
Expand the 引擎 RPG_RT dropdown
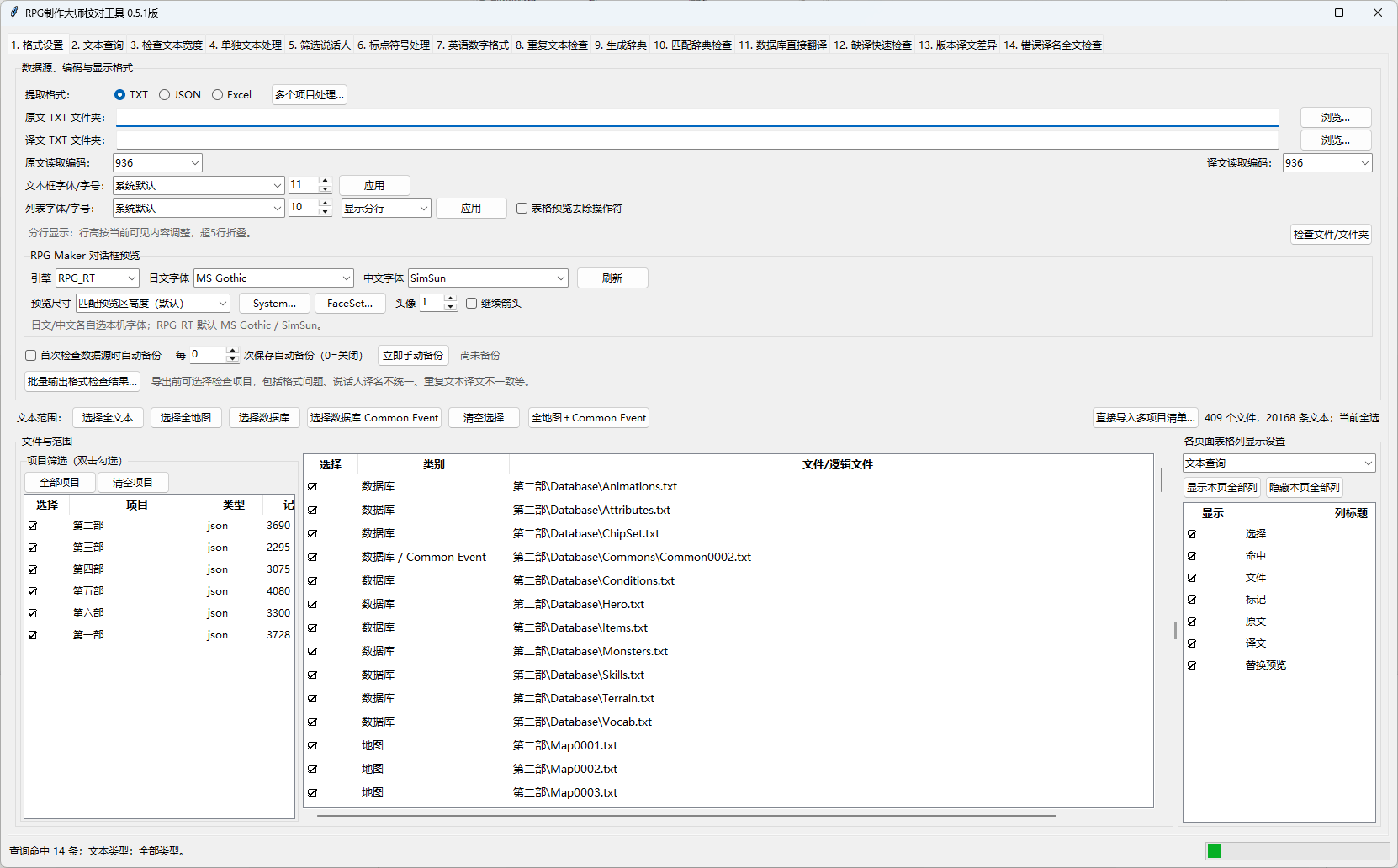[x=98, y=278]
